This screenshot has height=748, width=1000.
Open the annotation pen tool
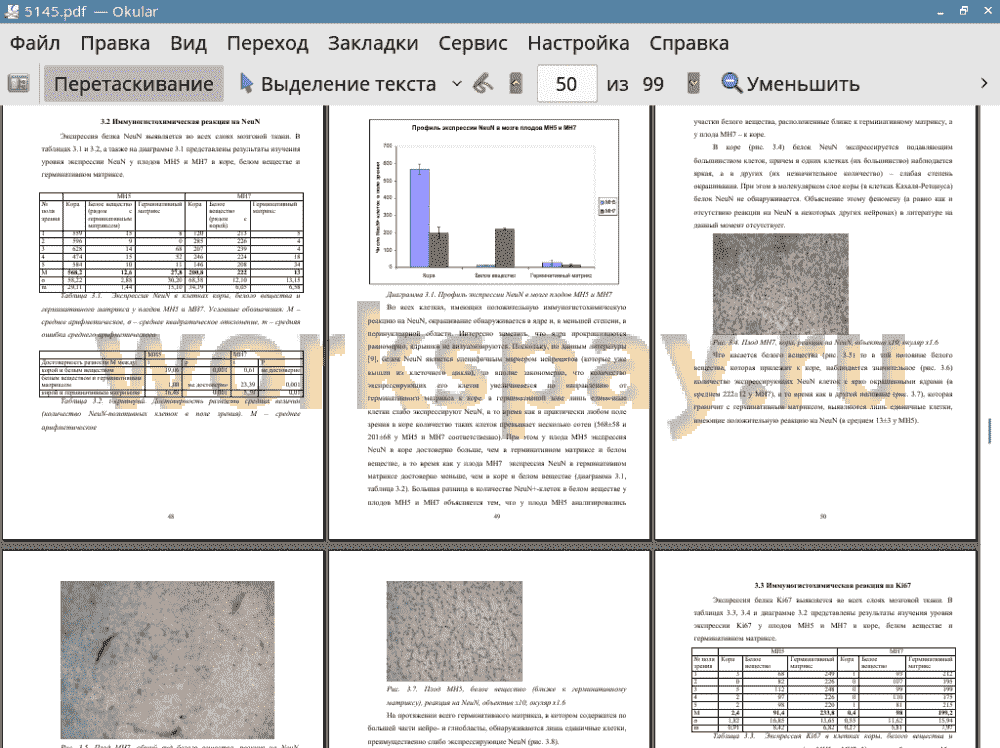[x=483, y=84]
